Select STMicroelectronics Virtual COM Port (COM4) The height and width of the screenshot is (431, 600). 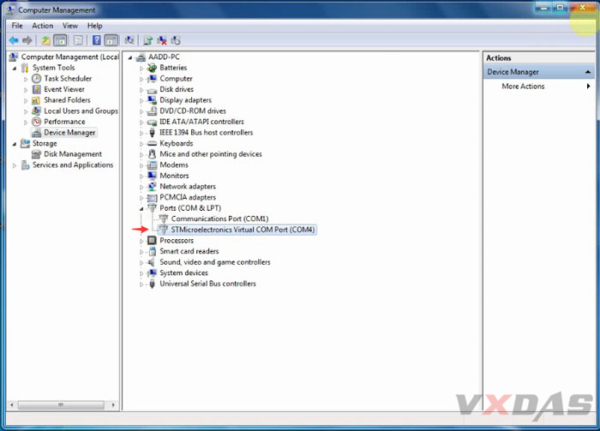pyautogui.click(x=243, y=229)
